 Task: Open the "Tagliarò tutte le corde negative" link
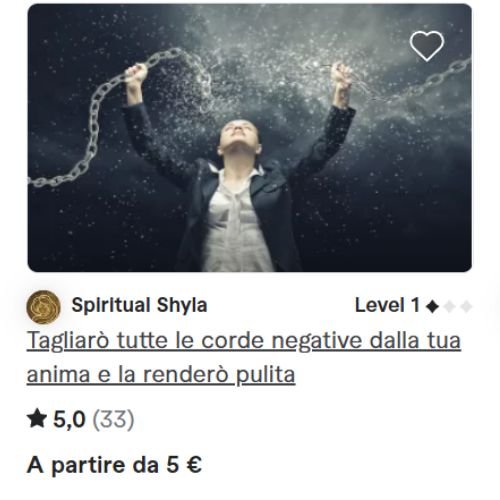[x=244, y=341]
